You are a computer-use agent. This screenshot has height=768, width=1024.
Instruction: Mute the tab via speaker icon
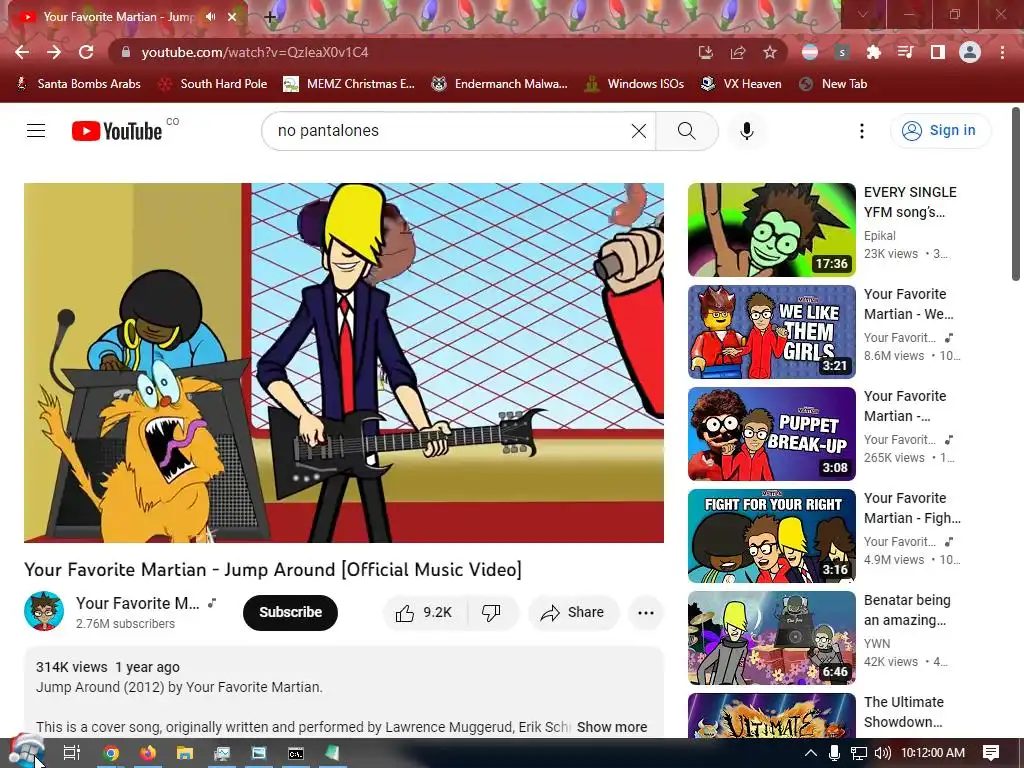210,17
